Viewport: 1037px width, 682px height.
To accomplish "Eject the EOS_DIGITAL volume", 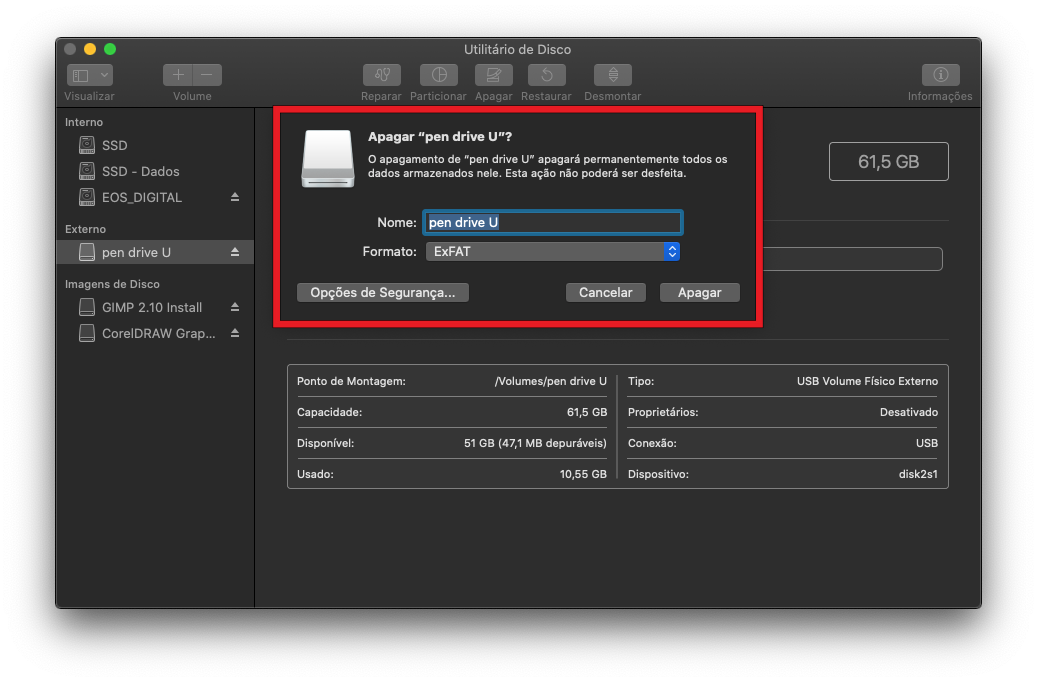I will tap(235, 197).
